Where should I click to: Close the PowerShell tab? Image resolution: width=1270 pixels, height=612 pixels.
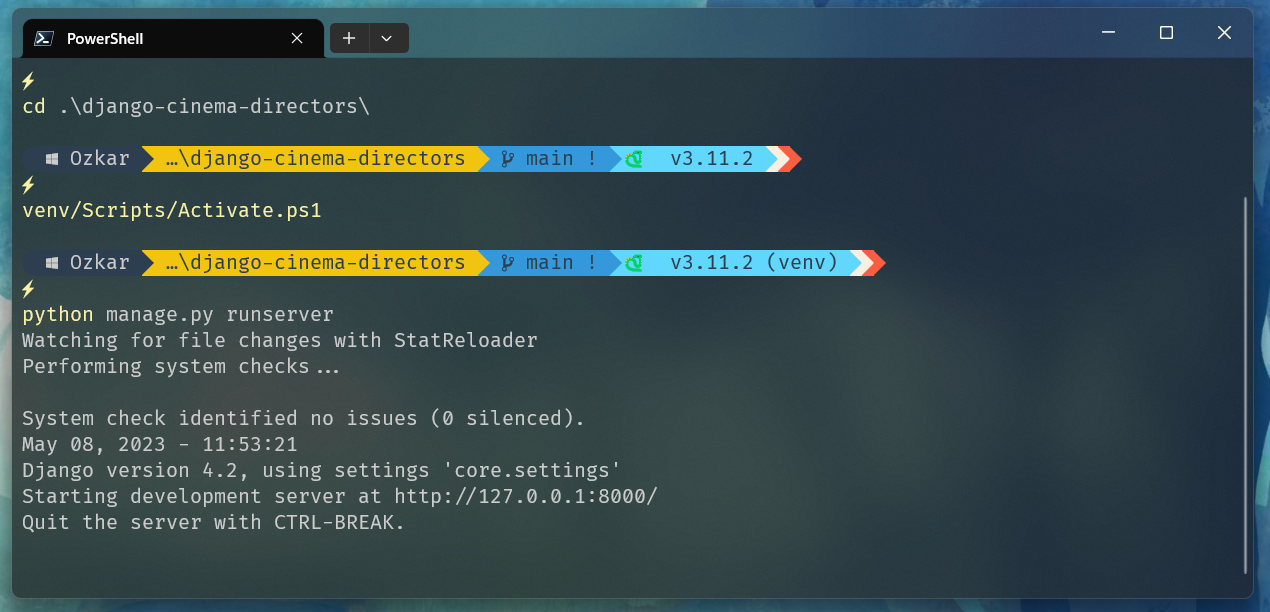pos(297,38)
